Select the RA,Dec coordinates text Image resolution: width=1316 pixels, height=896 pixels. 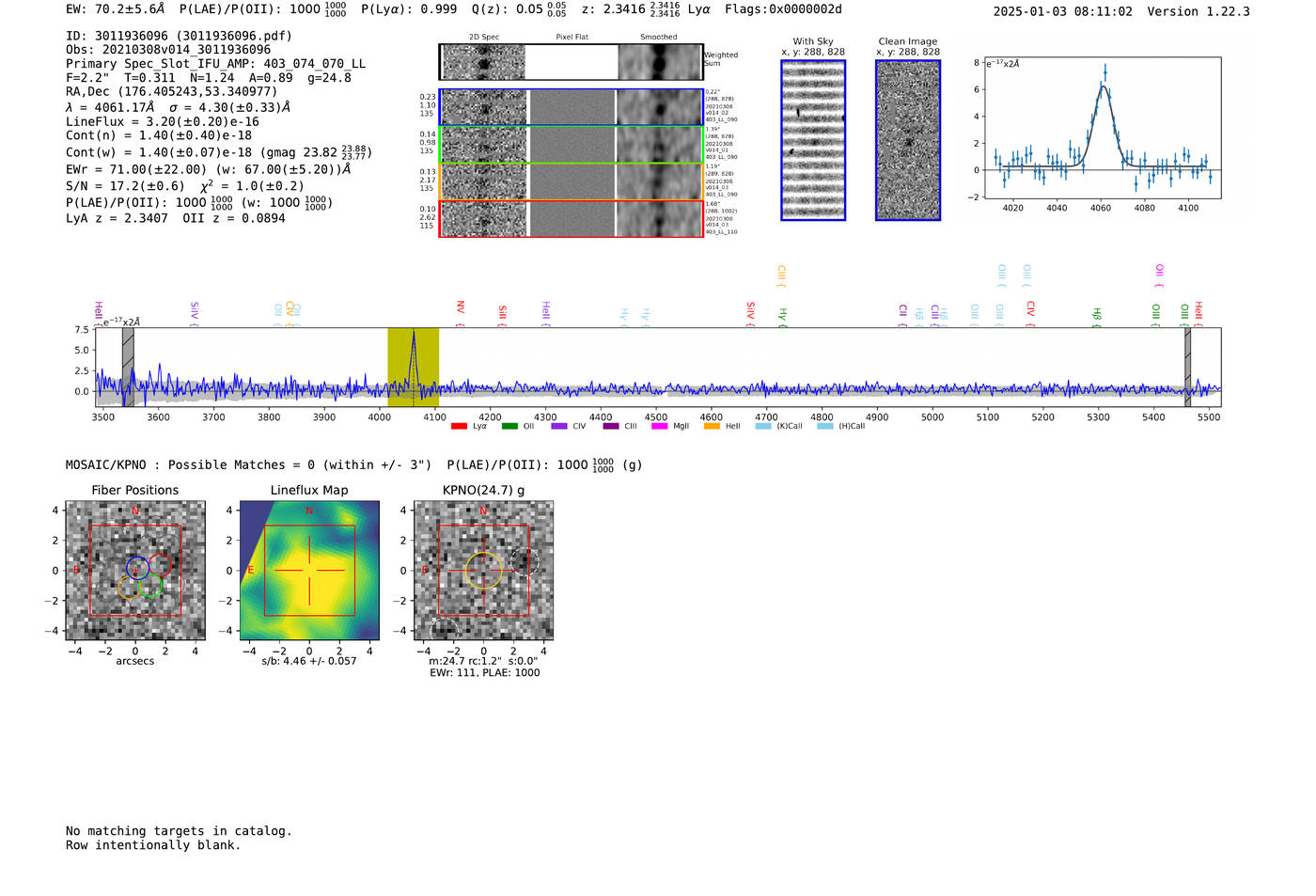coord(172,91)
